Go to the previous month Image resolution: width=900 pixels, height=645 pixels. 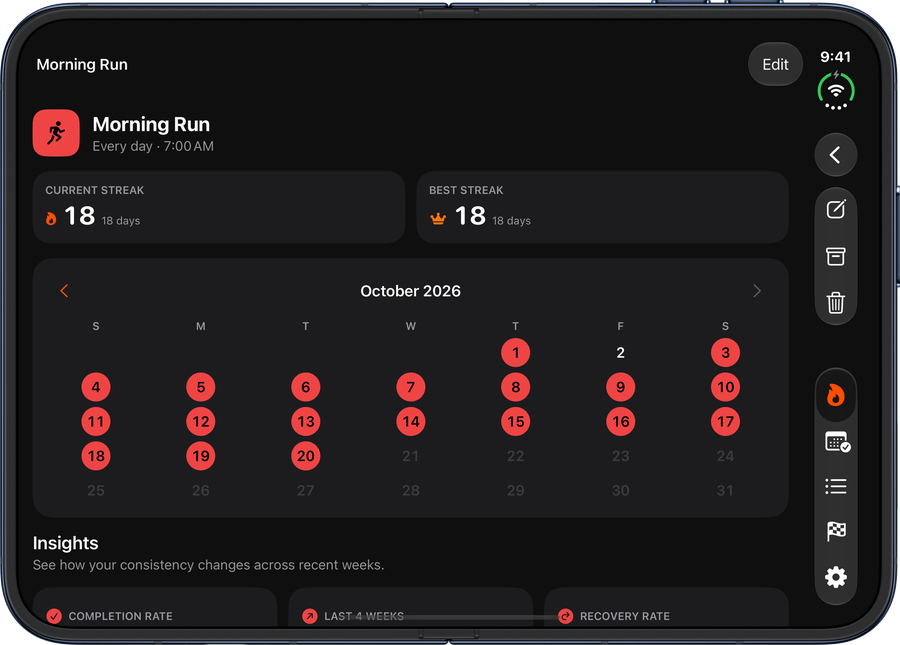[x=64, y=291]
